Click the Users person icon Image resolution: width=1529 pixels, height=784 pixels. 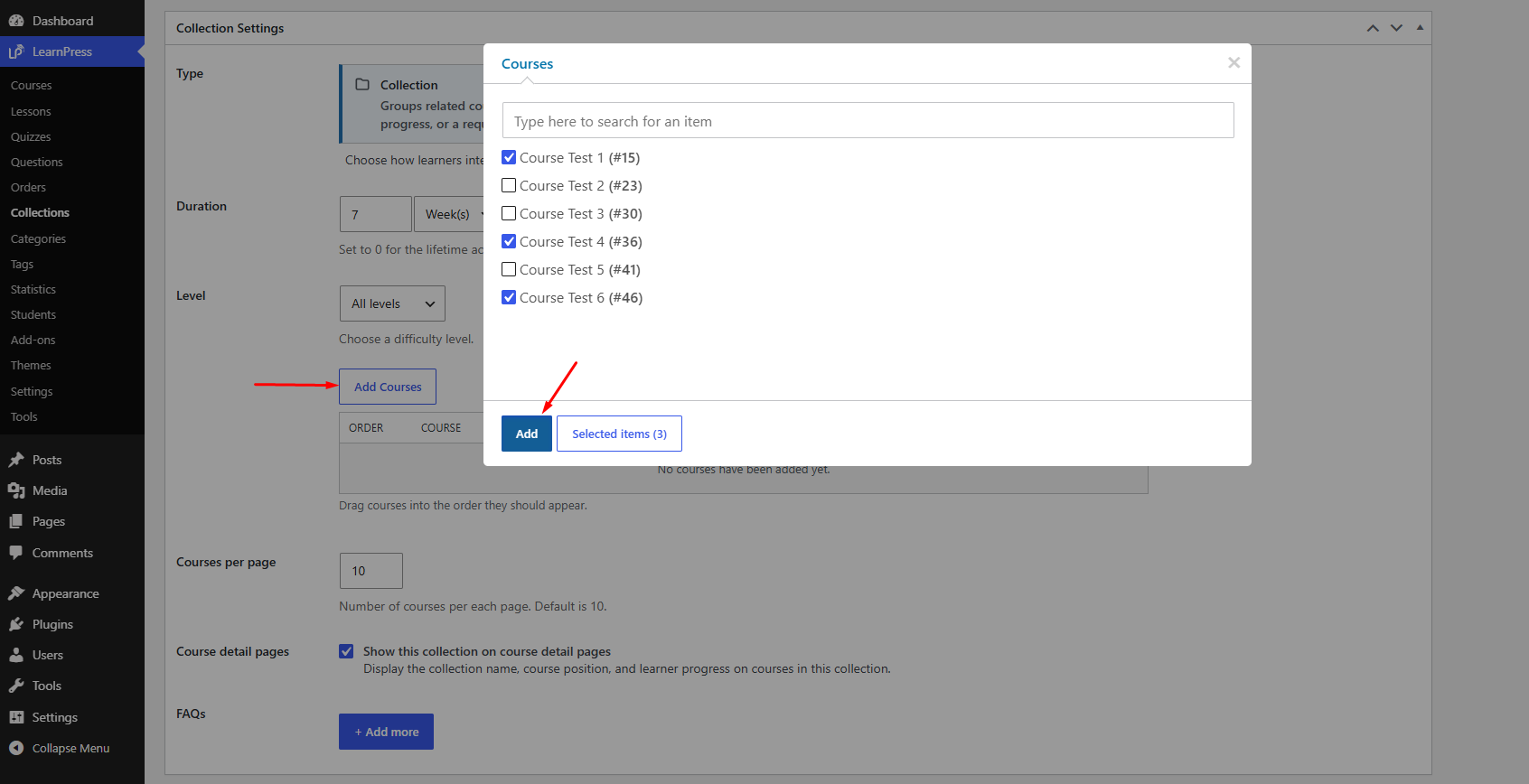coord(16,655)
